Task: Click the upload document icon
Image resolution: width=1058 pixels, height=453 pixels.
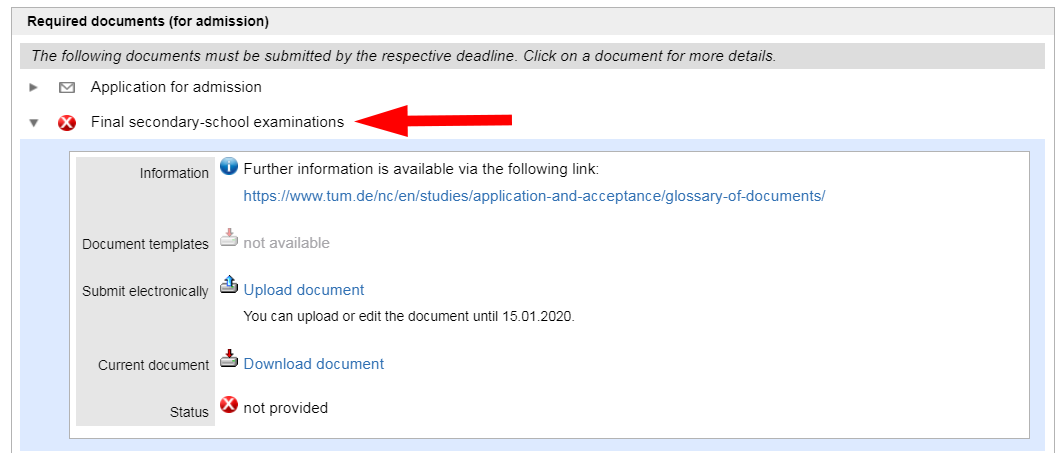Action: [x=229, y=286]
